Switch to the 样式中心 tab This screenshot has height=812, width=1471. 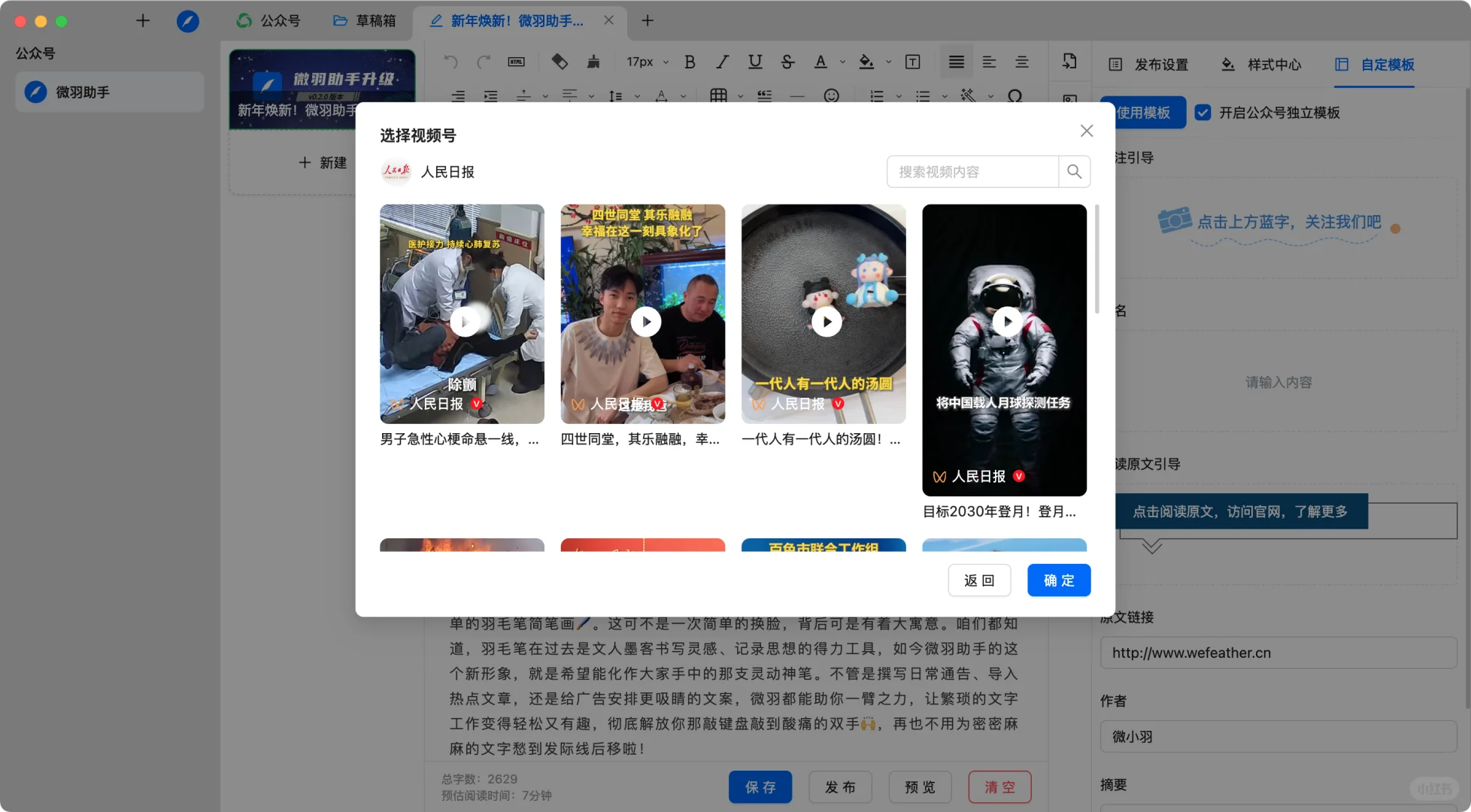[x=1275, y=65]
